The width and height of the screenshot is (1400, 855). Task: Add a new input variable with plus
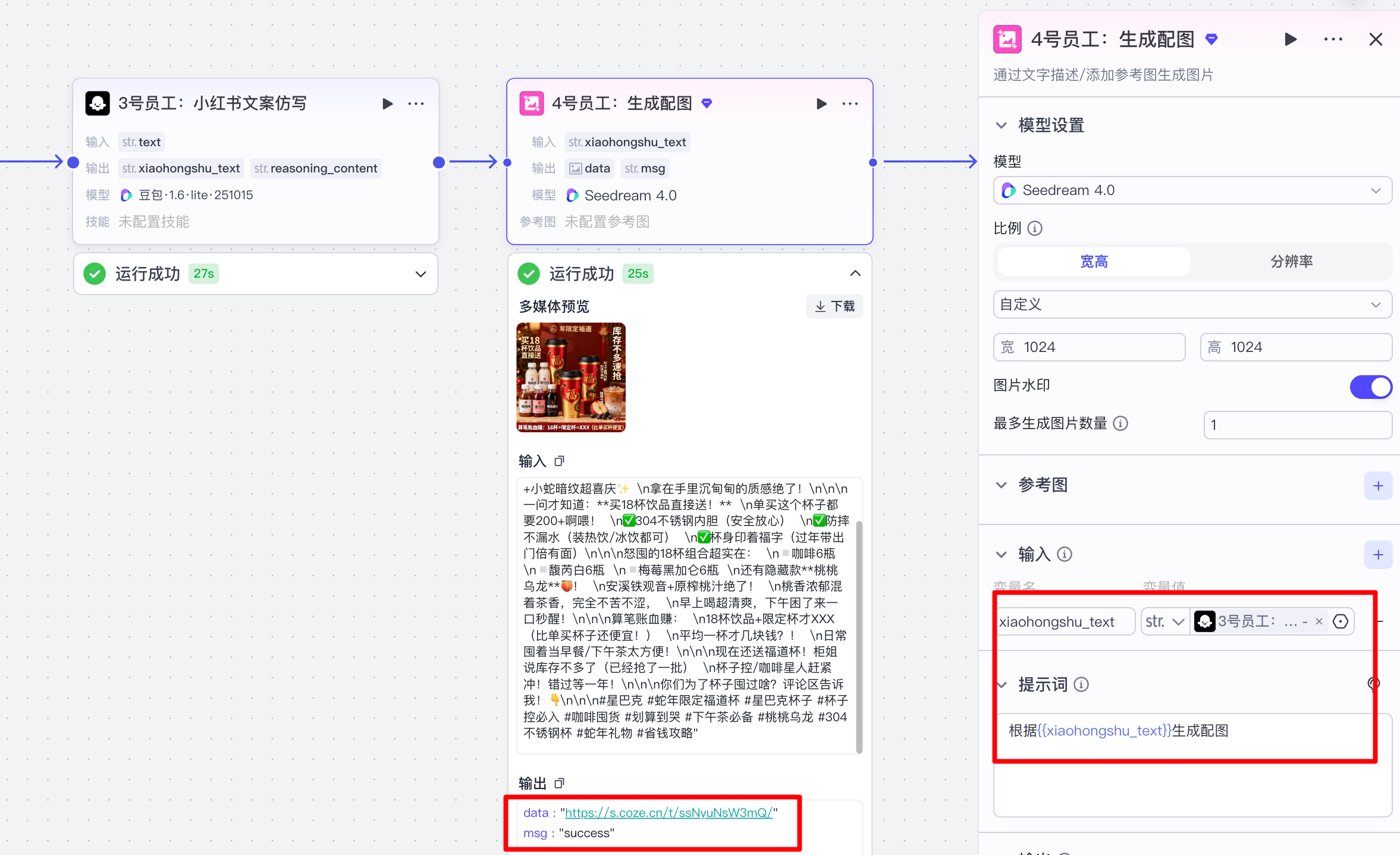1377,555
